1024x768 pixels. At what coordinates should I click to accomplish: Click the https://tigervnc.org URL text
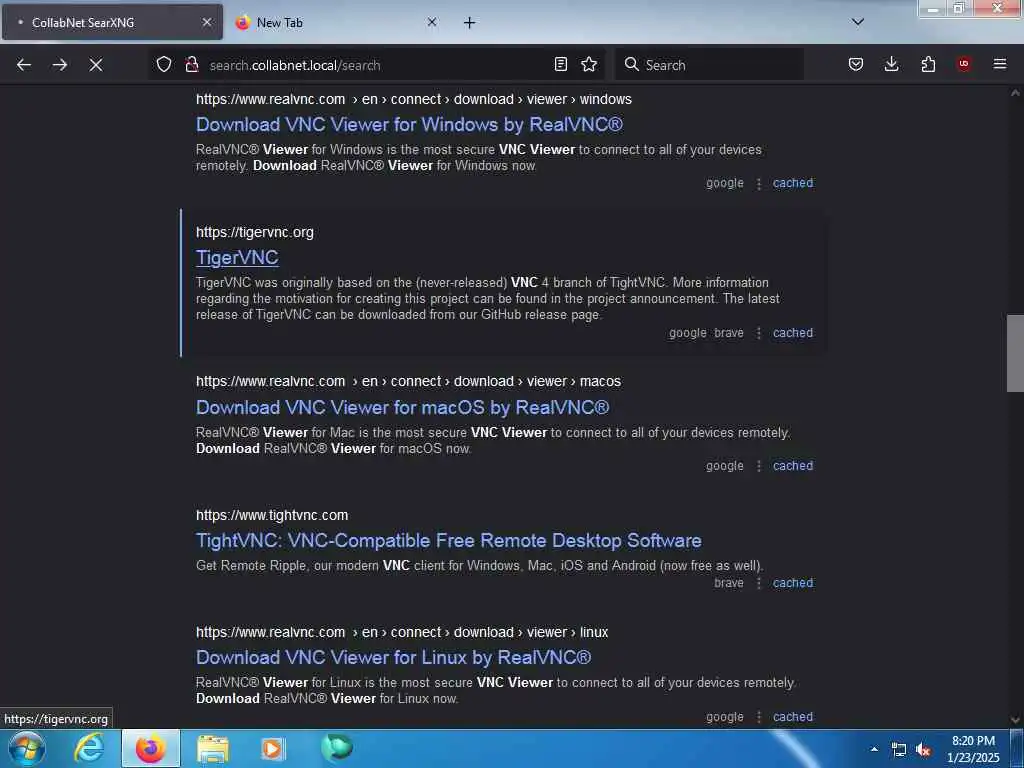pyautogui.click(x=255, y=232)
